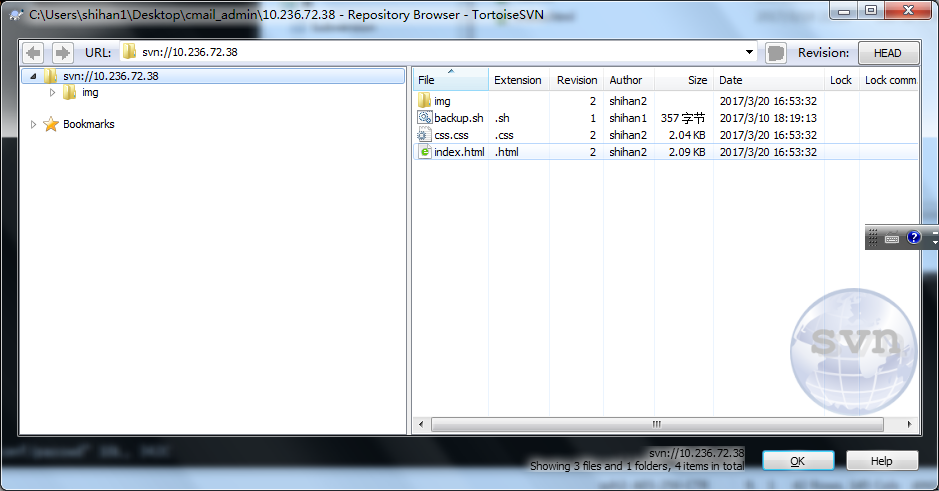Click the backup.sh file icon
Viewport: 939px width, 491px height.
(425, 117)
